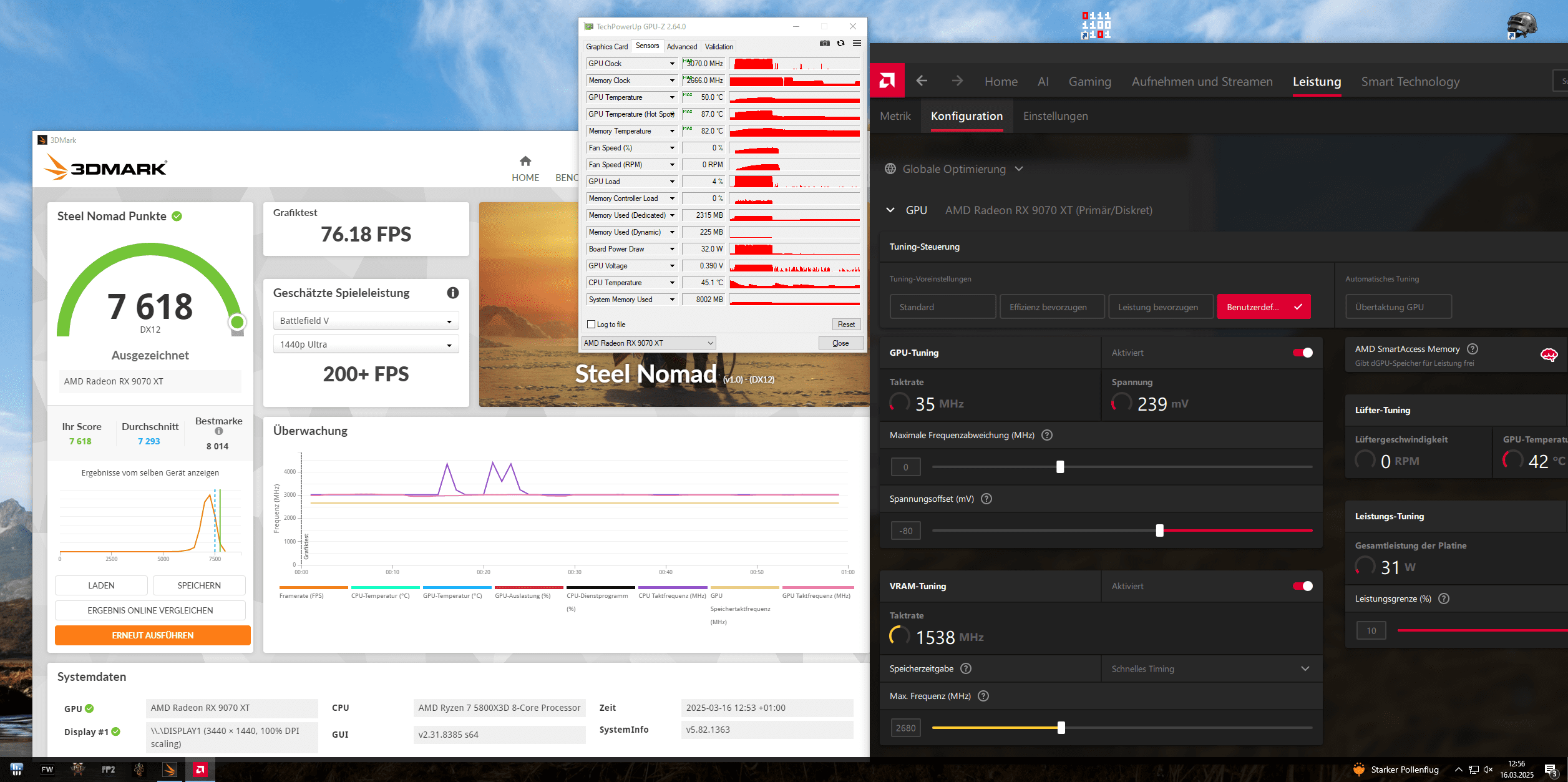The width and height of the screenshot is (1568, 782).
Task: Expand Globale Optimierung chevron
Action: click(1019, 169)
